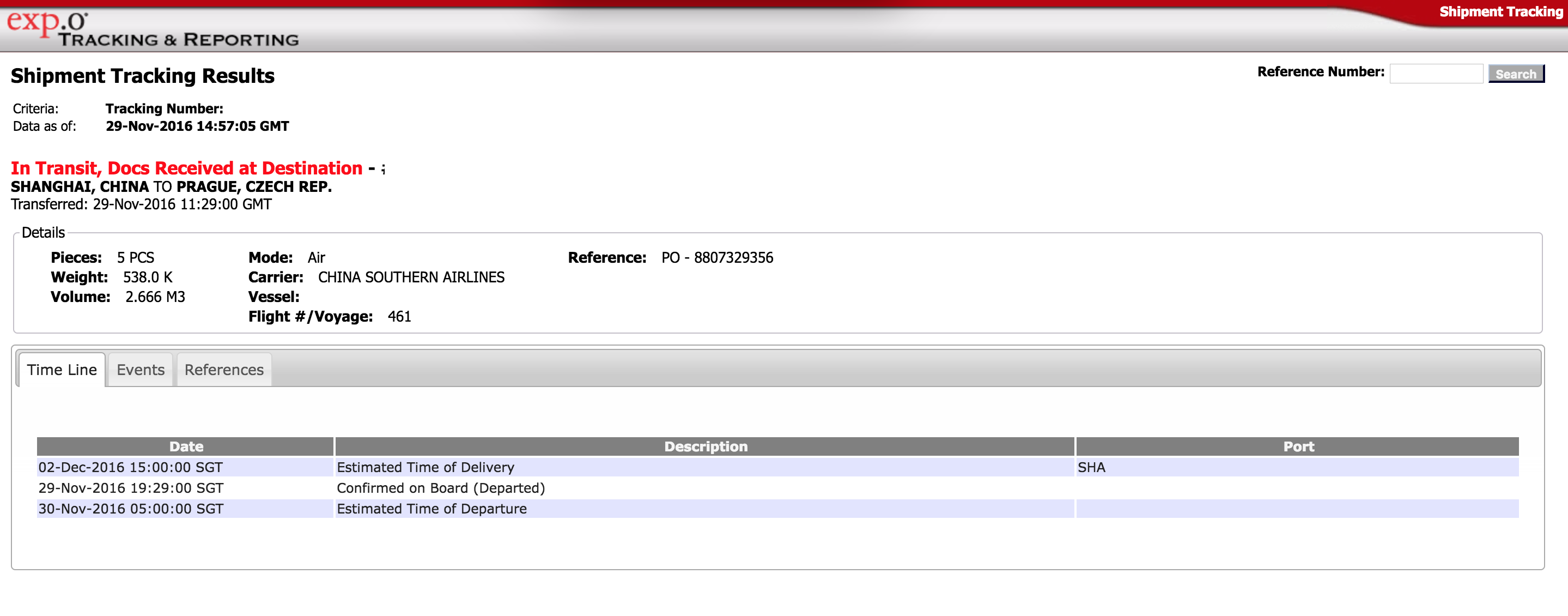Click the SHA port cell

(x=1091, y=467)
